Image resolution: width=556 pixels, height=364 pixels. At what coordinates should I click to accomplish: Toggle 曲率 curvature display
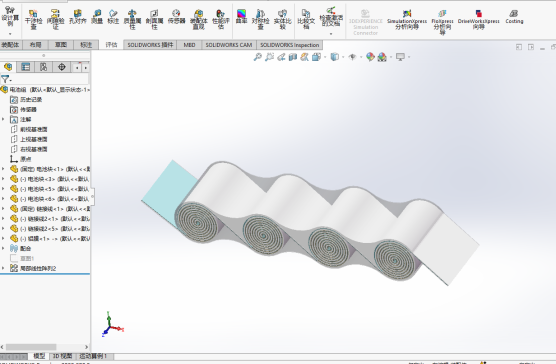pyautogui.click(x=241, y=17)
